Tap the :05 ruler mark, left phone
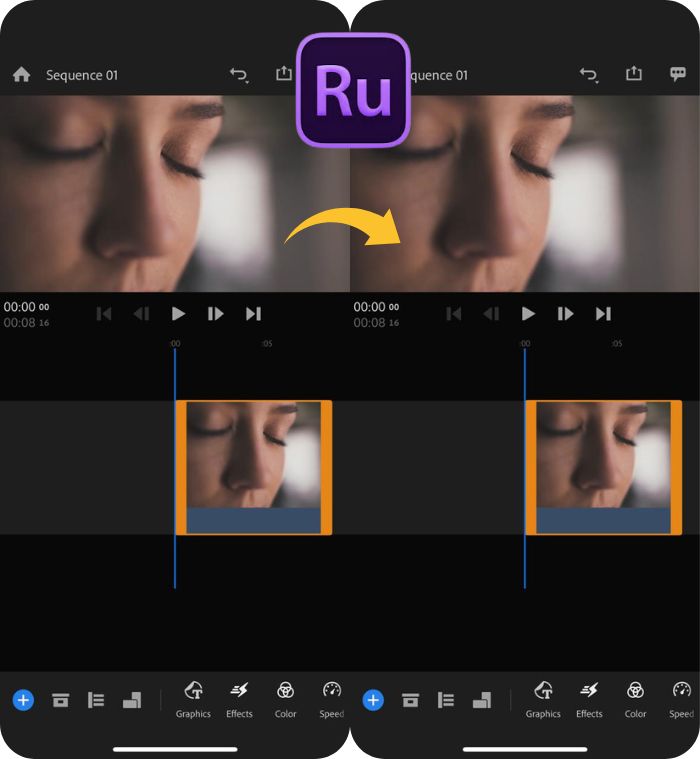The height and width of the screenshot is (759, 700). click(x=267, y=343)
